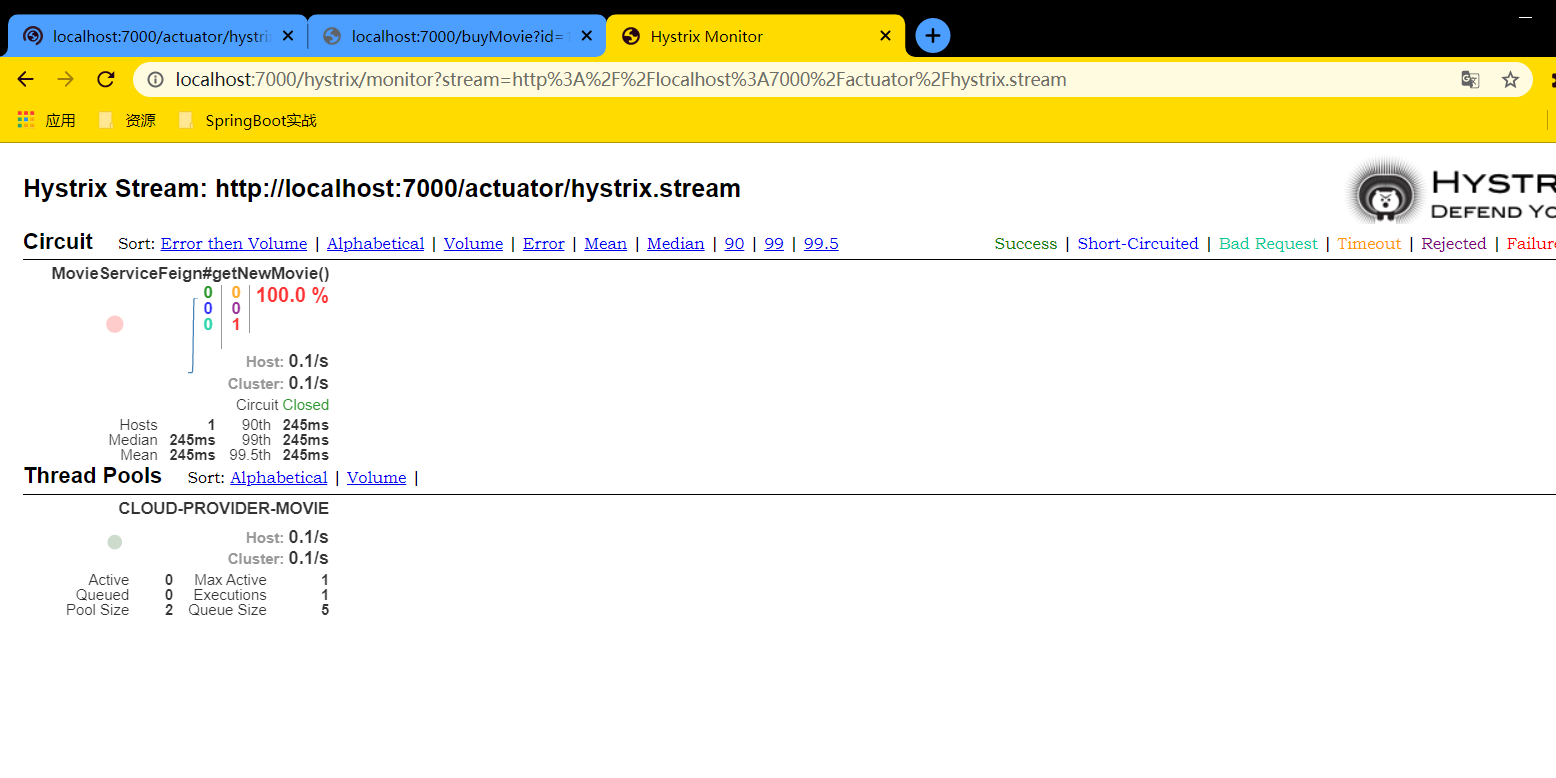The height and width of the screenshot is (778, 1556).
Task: Click the circuit's Cluster rate 0.1/s
Action: pyautogui.click(x=309, y=383)
